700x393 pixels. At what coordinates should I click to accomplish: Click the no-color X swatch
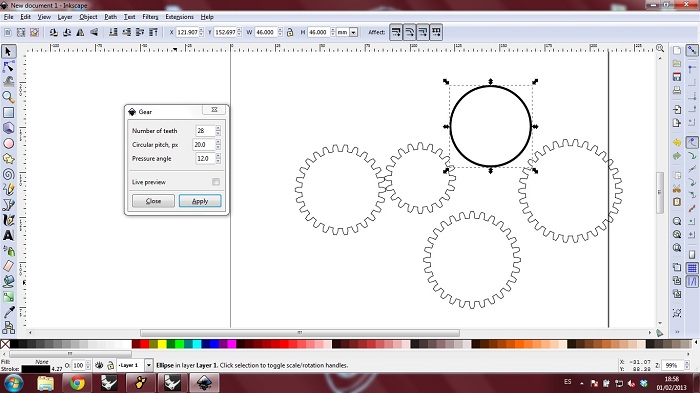5,343
